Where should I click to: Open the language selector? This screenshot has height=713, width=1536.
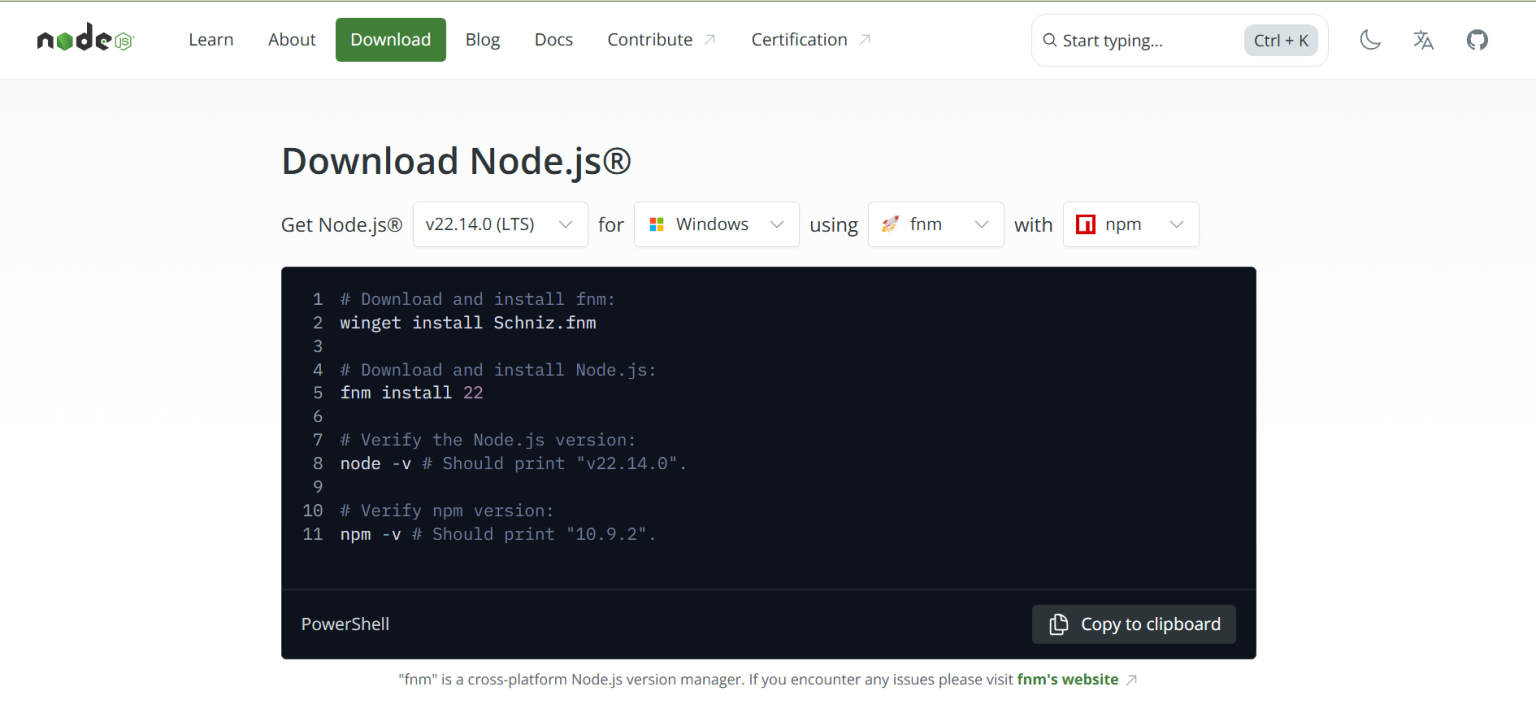tap(1423, 40)
